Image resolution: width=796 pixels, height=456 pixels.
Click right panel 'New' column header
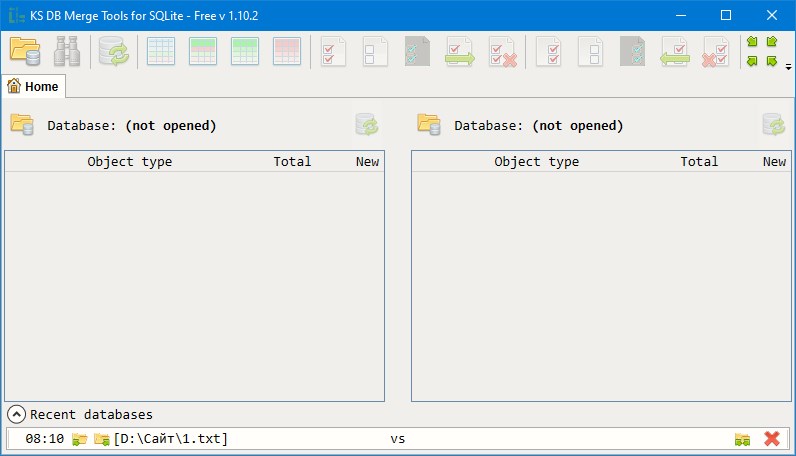coord(774,161)
